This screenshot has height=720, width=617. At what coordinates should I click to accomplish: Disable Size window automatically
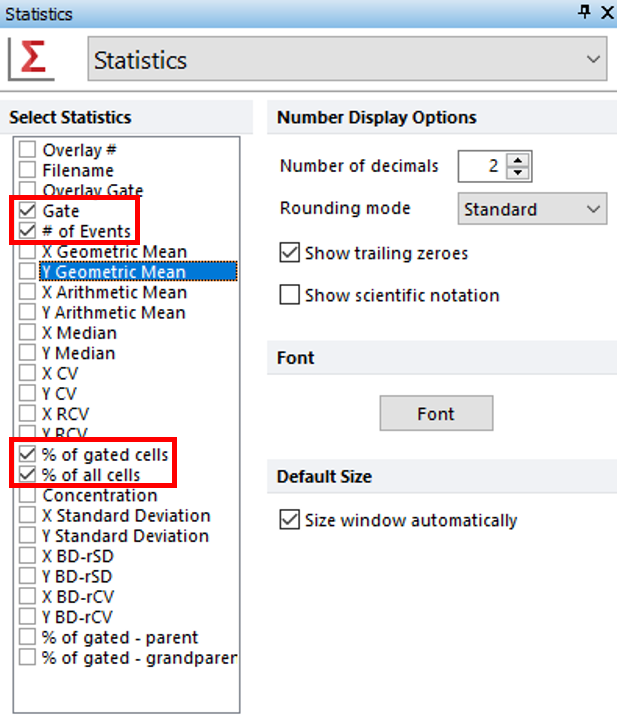[x=290, y=520]
